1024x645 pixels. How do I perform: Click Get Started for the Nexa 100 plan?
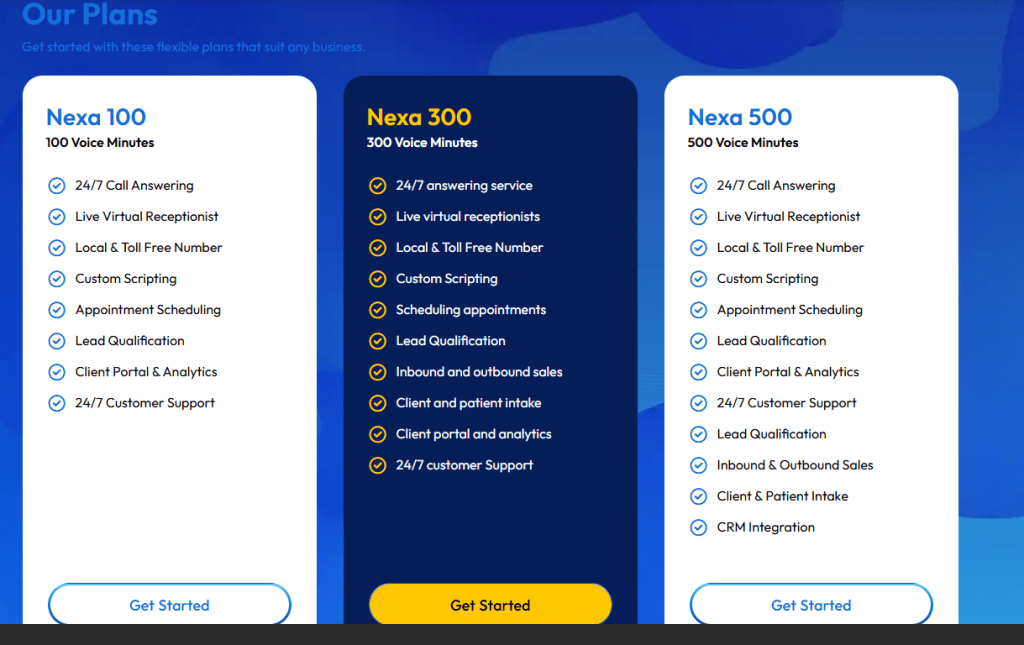(x=169, y=604)
